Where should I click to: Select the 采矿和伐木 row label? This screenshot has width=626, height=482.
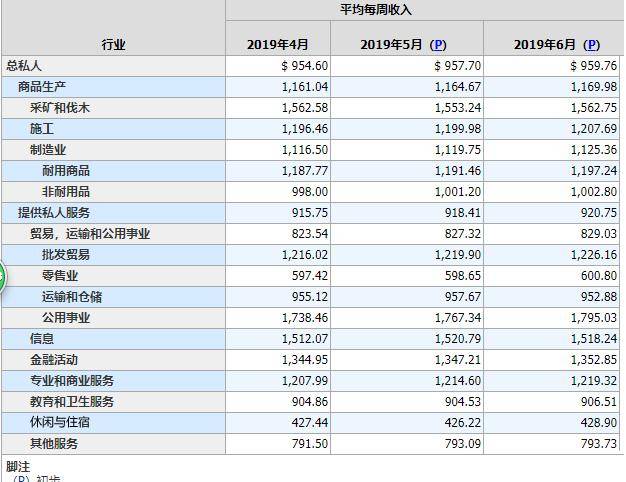point(59,108)
